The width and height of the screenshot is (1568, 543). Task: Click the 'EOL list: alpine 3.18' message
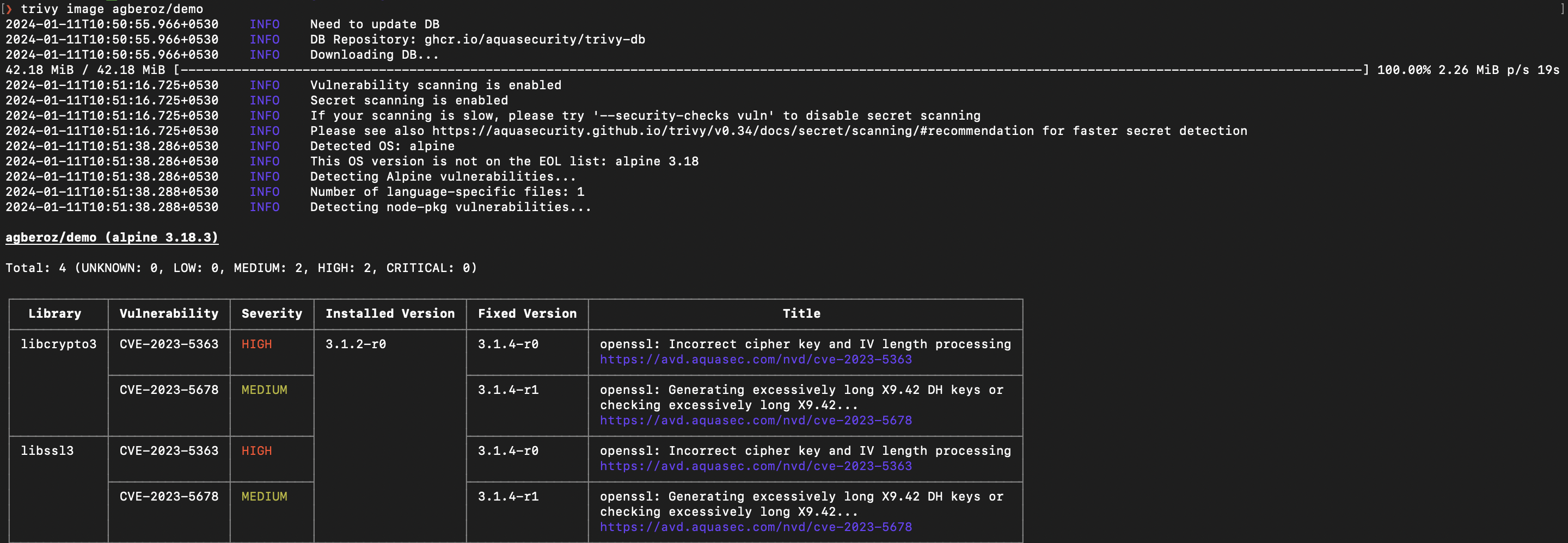[505, 161]
